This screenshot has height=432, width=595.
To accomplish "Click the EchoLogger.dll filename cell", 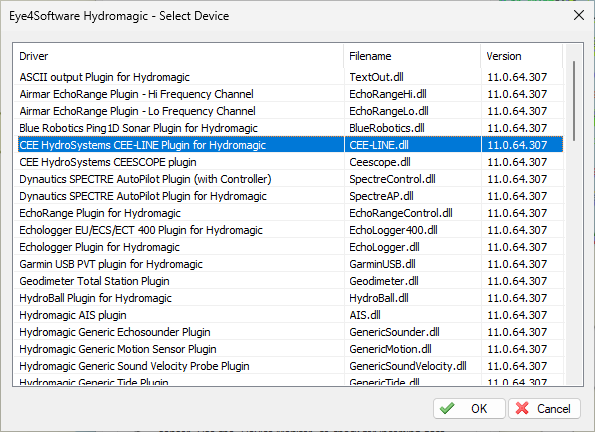I will 413,247.
